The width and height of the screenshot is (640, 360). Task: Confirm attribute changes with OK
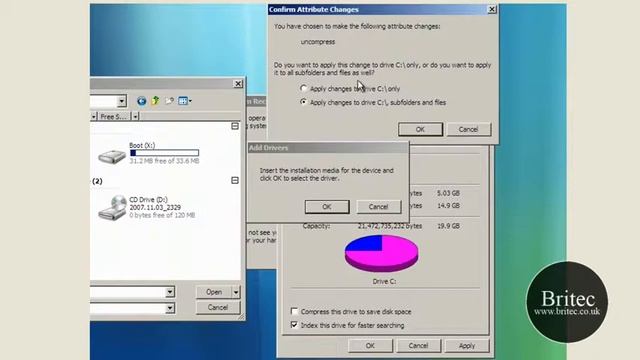click(x=420, y=129)
